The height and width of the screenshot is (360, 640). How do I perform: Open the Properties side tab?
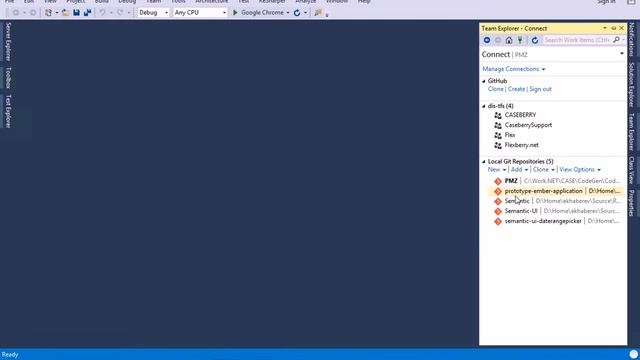pos(631,203)
